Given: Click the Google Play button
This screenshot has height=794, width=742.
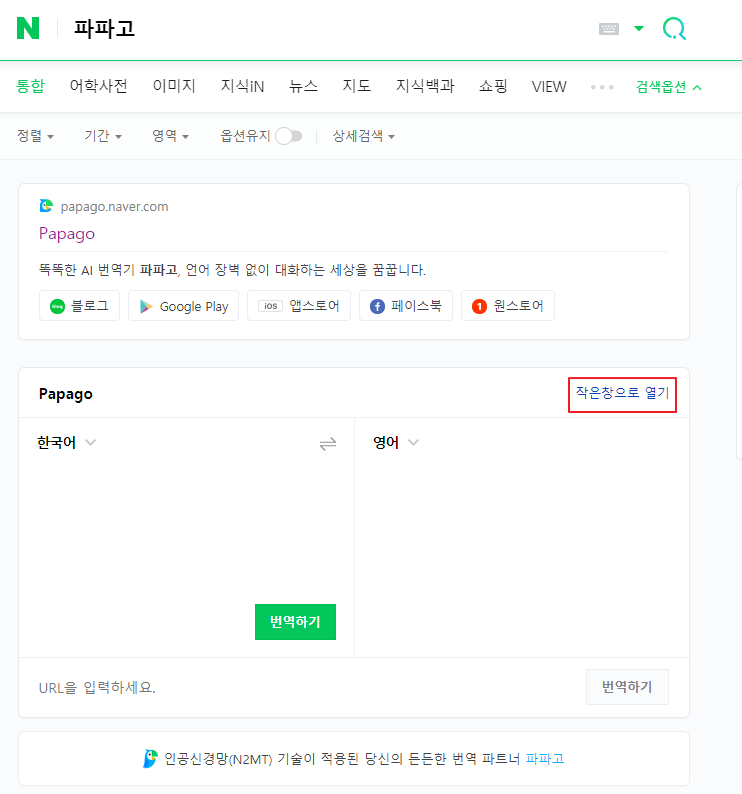Looking at the screenshot, I should [183, 305].
